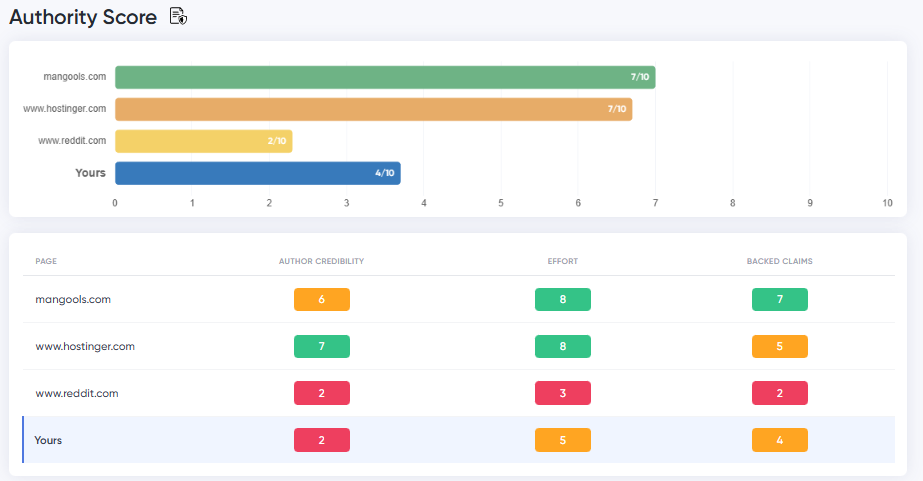Click the axis tick label 10

click(x=887, y=203)
